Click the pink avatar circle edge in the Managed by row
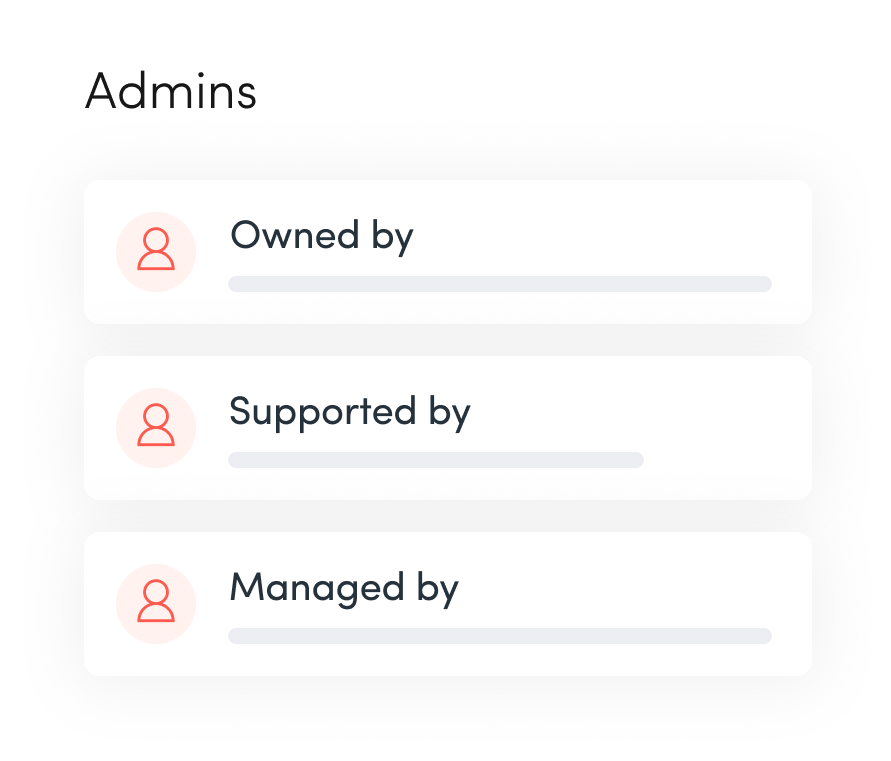This screenshot has height=761, width=891. click(x=122, y=604)
